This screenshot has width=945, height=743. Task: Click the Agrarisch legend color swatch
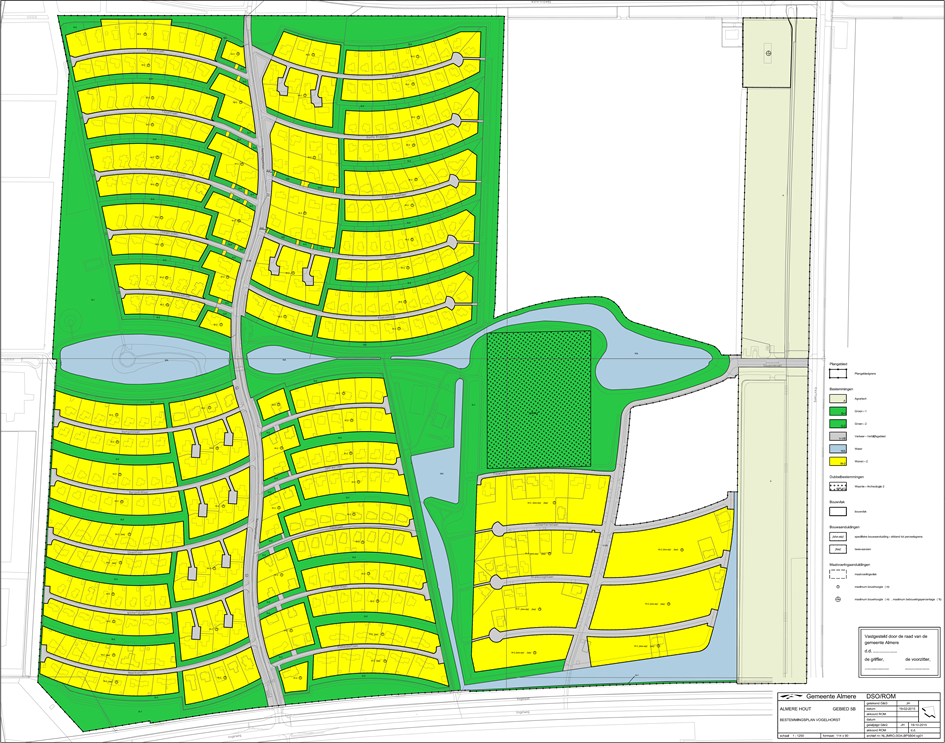(x=838, y=399)
